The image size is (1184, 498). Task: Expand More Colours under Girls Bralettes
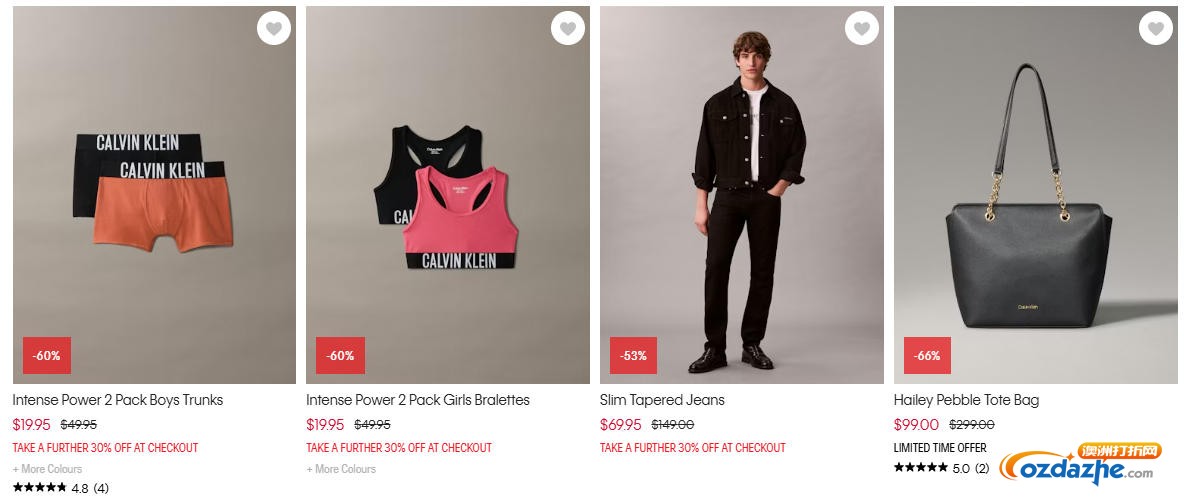(341, 469)
